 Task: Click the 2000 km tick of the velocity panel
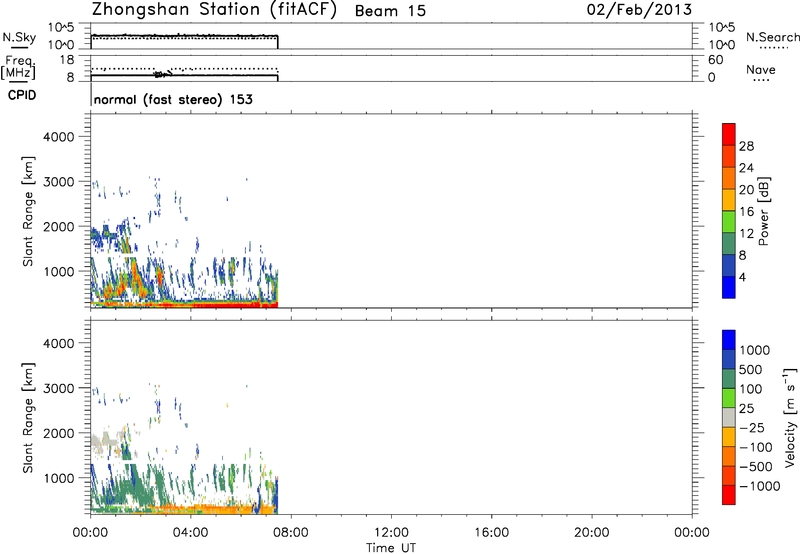click(59, 433)
